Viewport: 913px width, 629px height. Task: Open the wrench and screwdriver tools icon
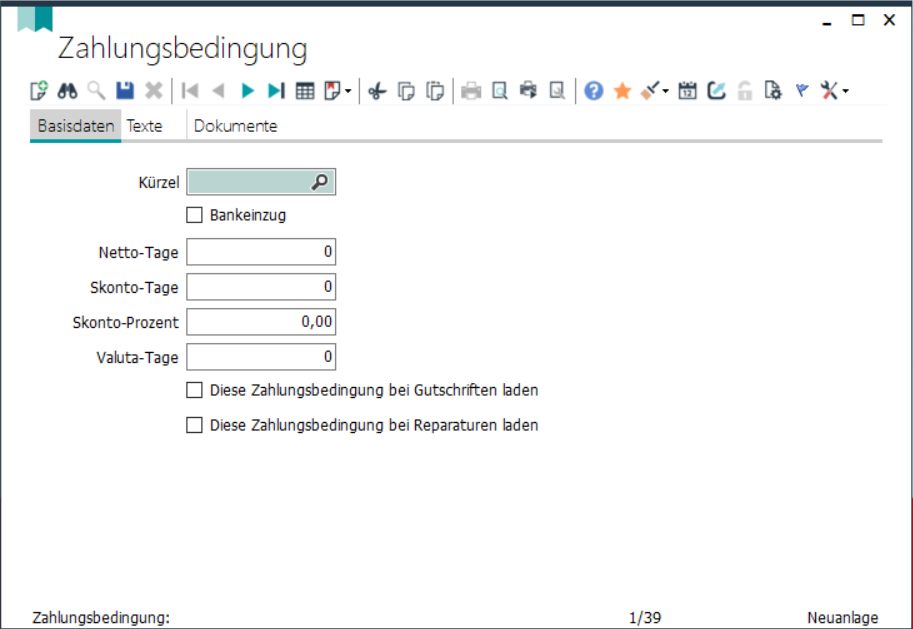(829, 91)
